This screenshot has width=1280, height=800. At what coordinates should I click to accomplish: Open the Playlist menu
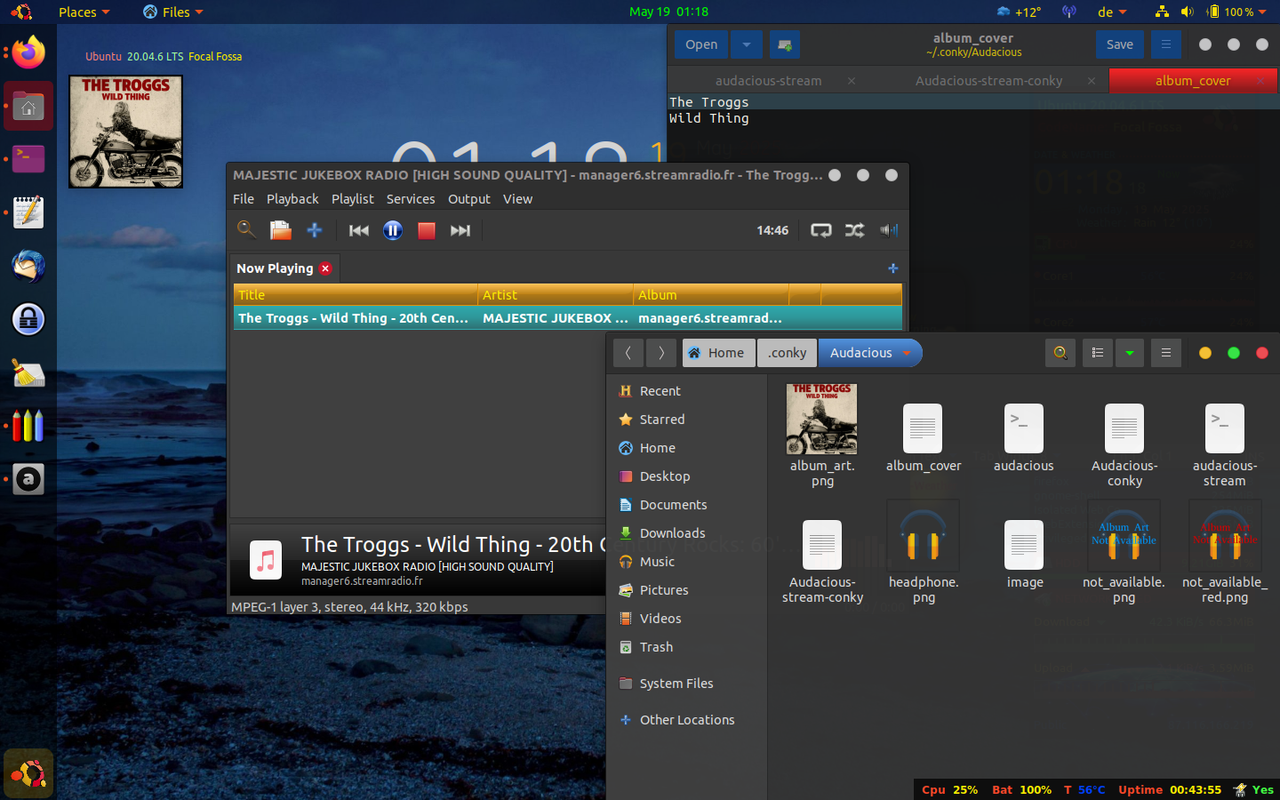point(352,199)
